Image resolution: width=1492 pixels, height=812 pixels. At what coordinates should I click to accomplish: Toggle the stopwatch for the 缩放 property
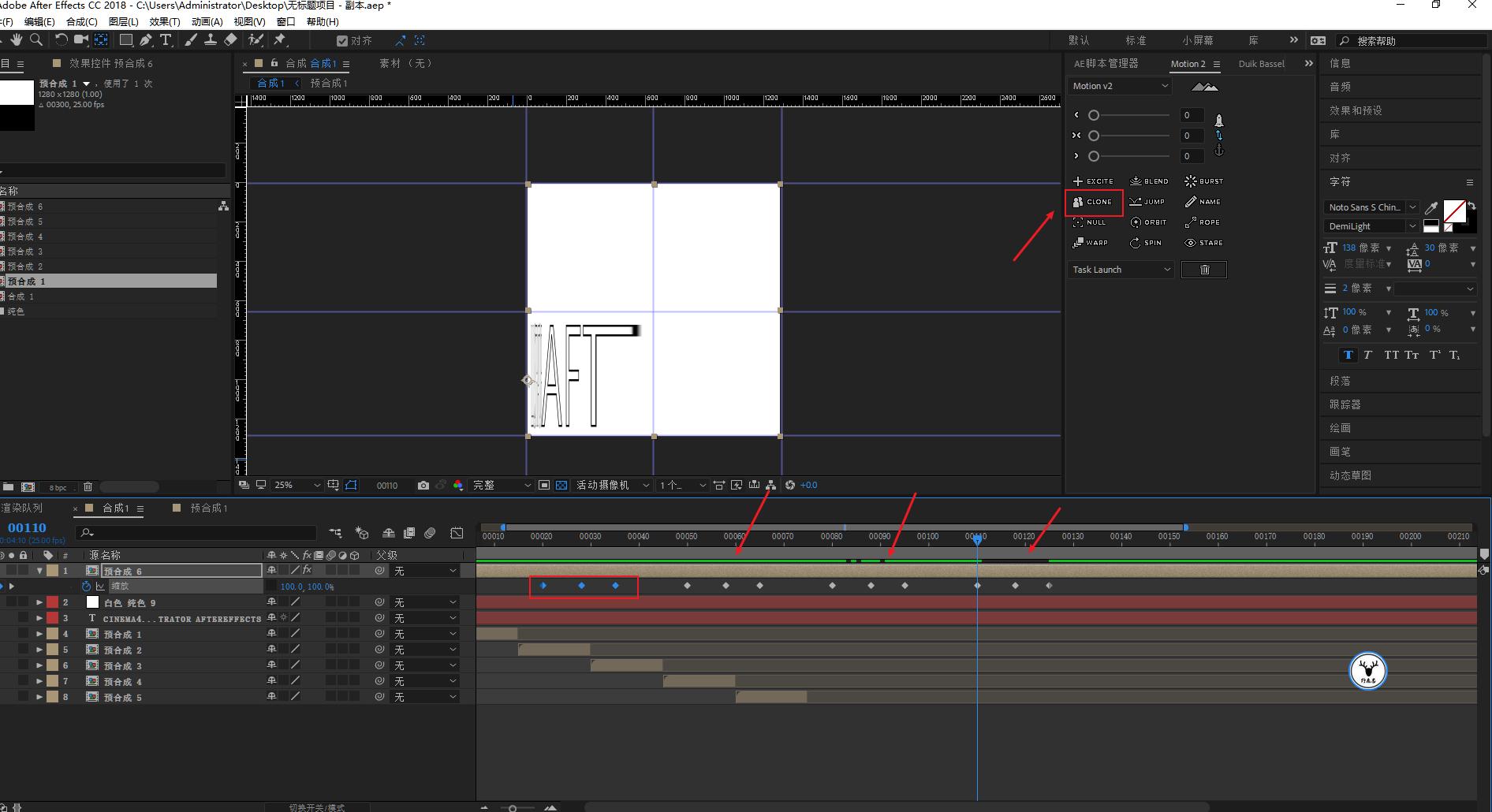pos(86,587)
